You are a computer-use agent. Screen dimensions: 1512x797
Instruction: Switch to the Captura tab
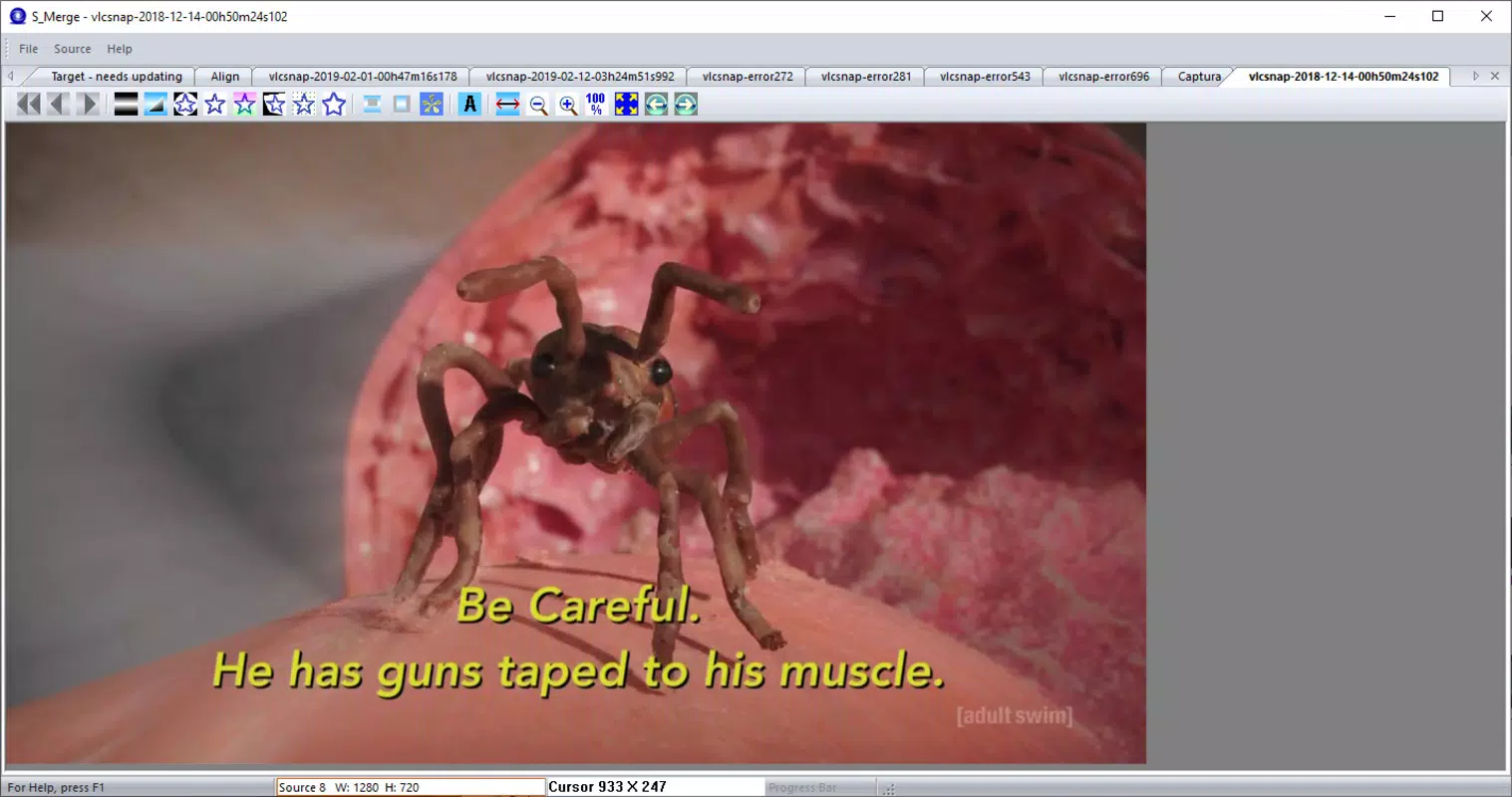point(1199,77)
